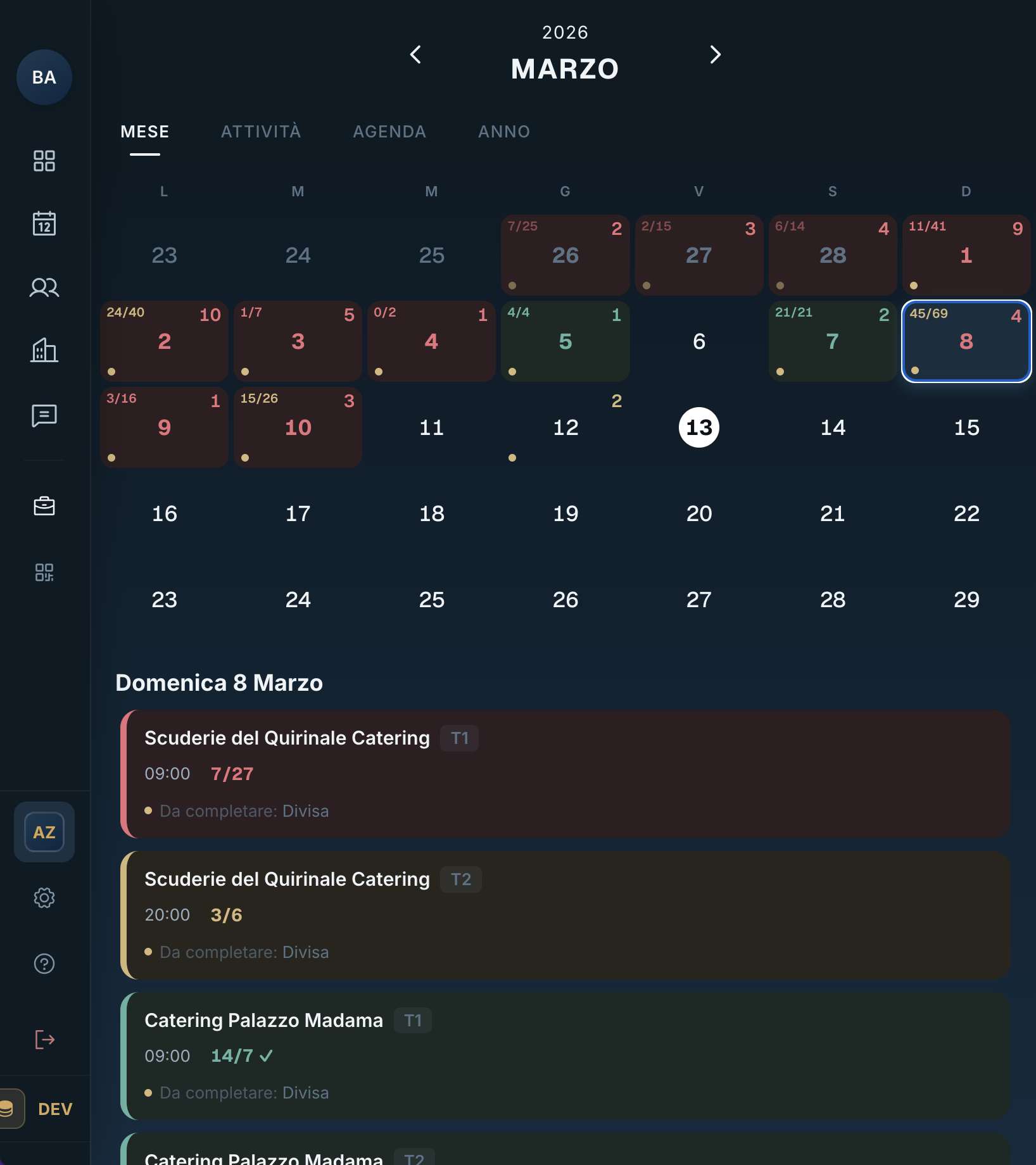Image resolution: width=1036 pixels, height=1165 pixels.
Task: Switch to the ANNO tab
Action: pos(504,132)
